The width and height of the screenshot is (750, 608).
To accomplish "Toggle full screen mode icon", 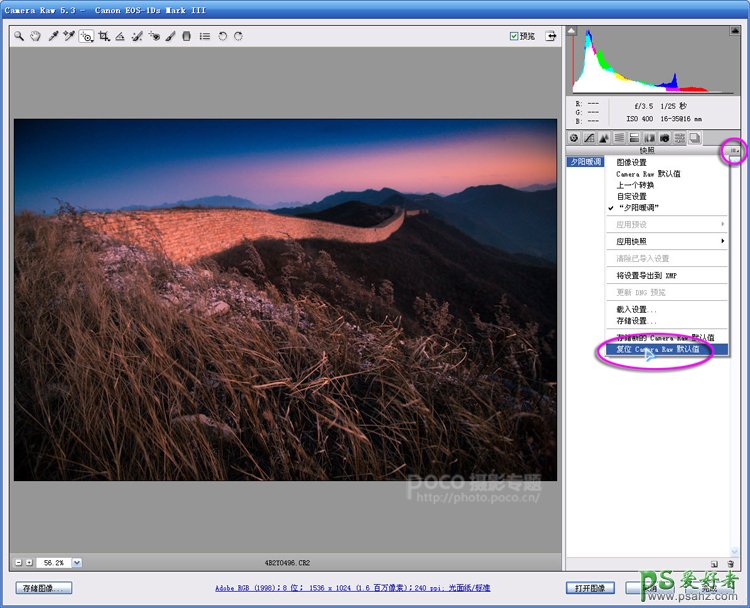I will click(x=550, y=36).
